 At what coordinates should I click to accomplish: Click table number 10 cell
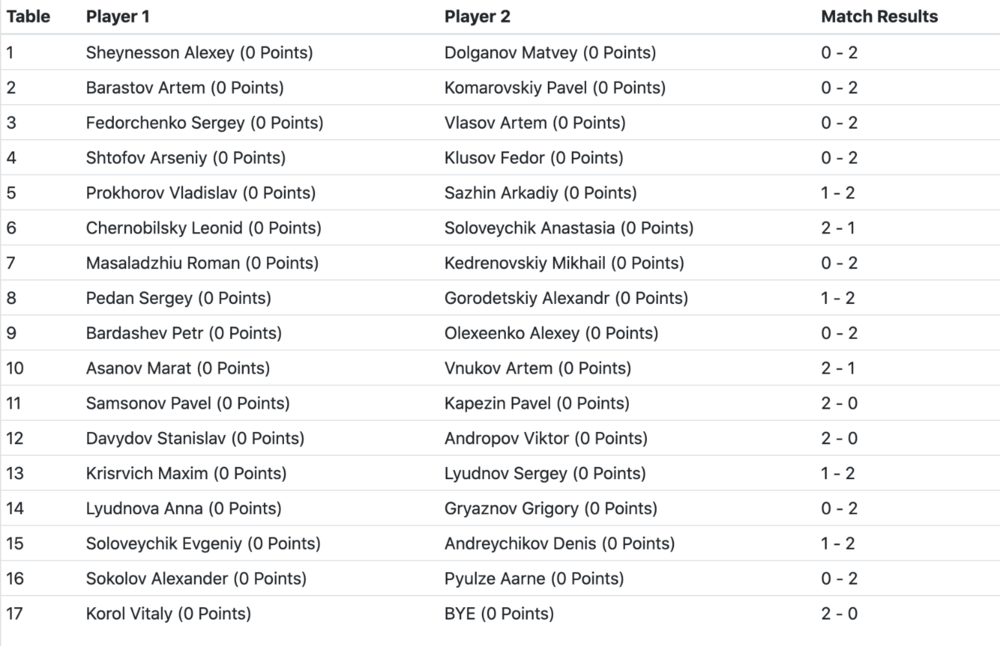15,368
